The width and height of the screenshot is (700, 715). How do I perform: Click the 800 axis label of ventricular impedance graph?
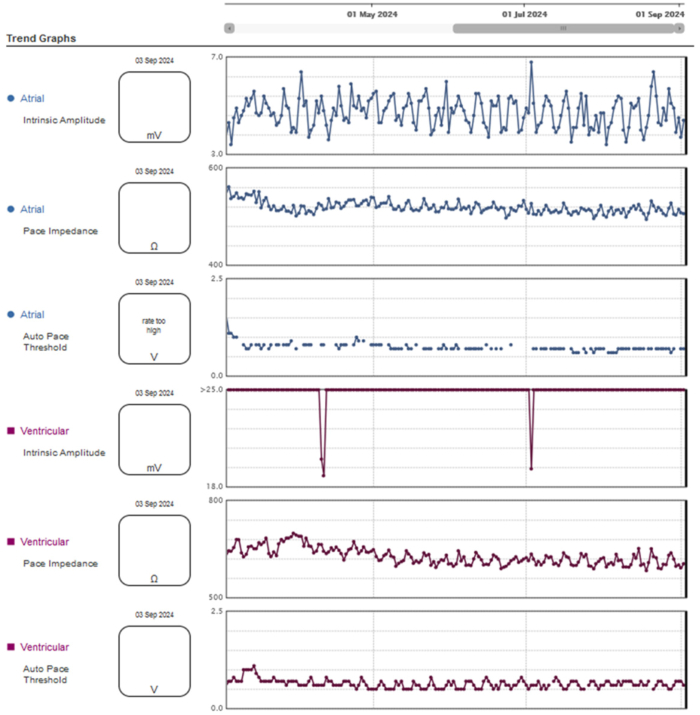pyautogui.click(x=216, y=500)
